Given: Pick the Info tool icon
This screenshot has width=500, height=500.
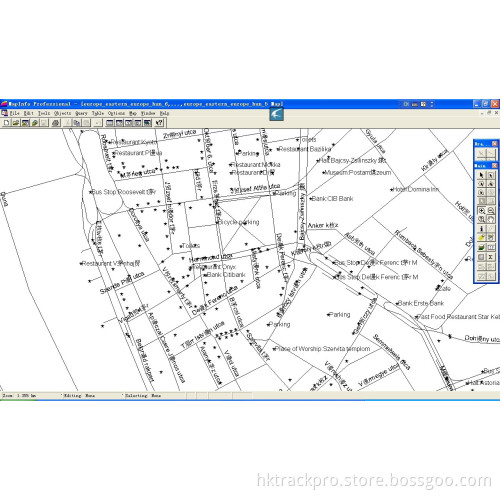Looking at the screenshot, I should (481, 228).
